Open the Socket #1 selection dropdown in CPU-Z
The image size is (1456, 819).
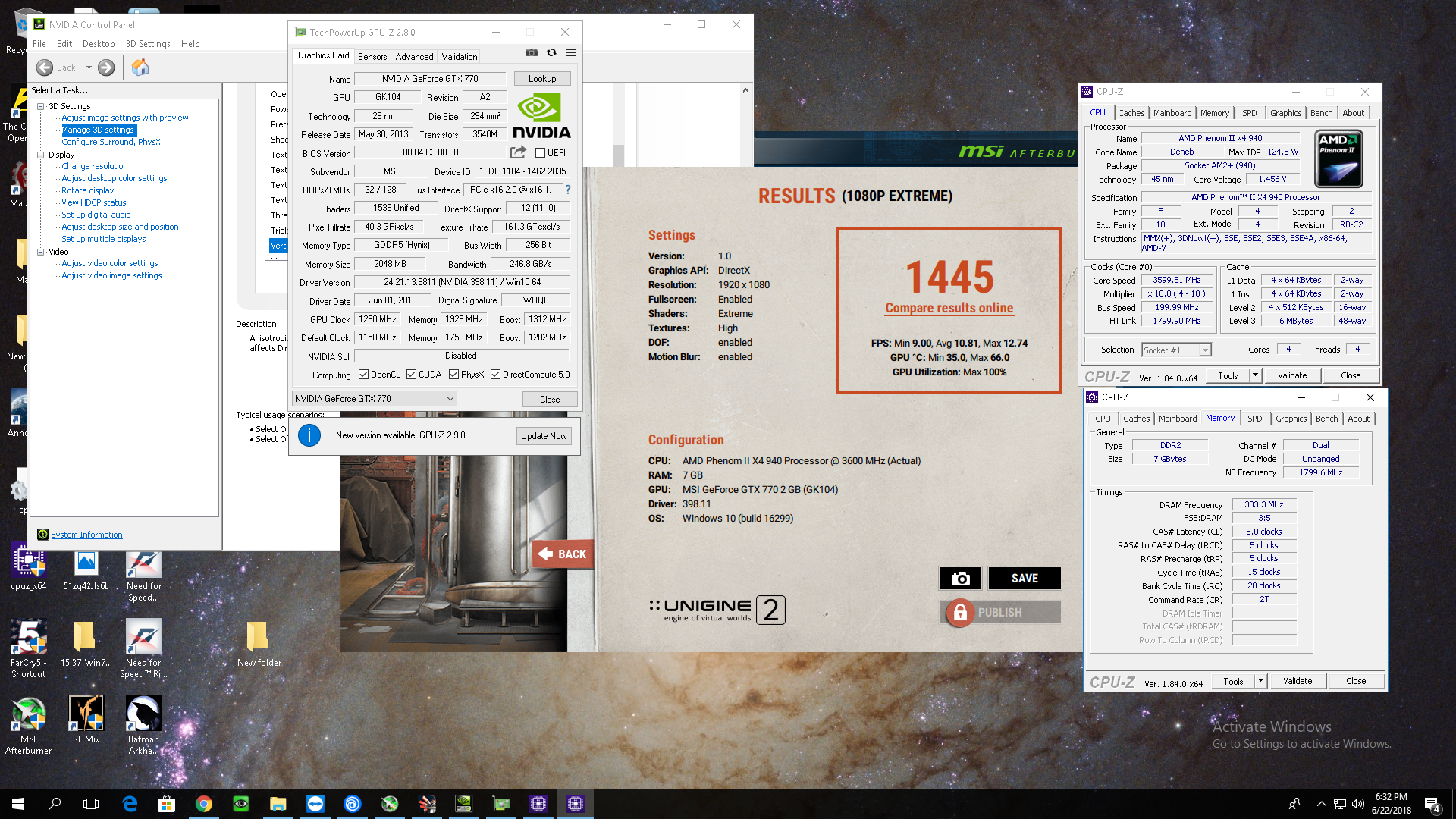point(1176,350)
